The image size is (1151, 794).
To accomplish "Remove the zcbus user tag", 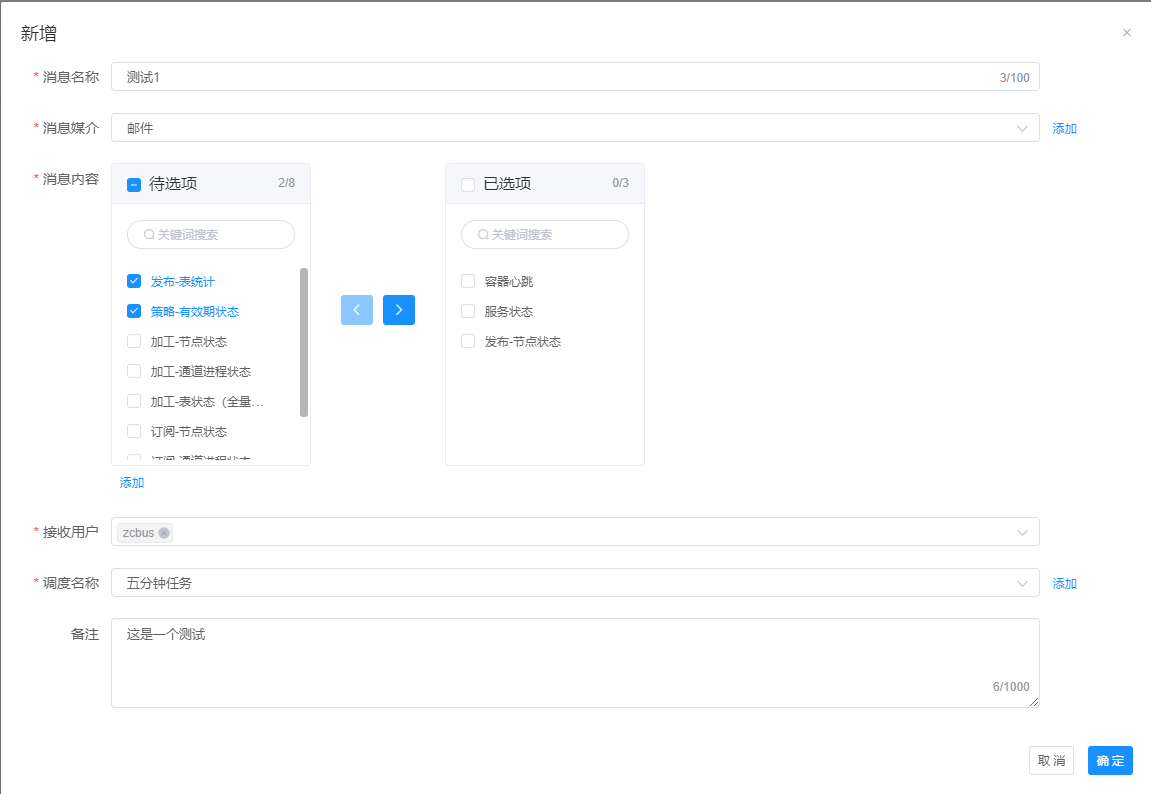I will click(164, 533).
